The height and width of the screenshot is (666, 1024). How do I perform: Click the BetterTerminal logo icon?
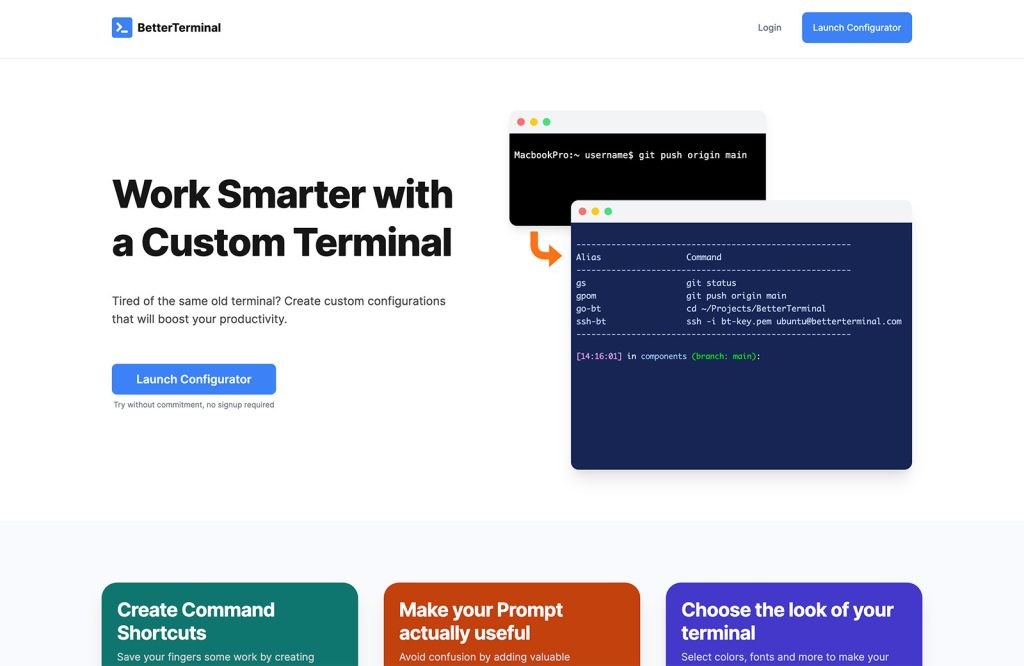click(x=122, y=27)
